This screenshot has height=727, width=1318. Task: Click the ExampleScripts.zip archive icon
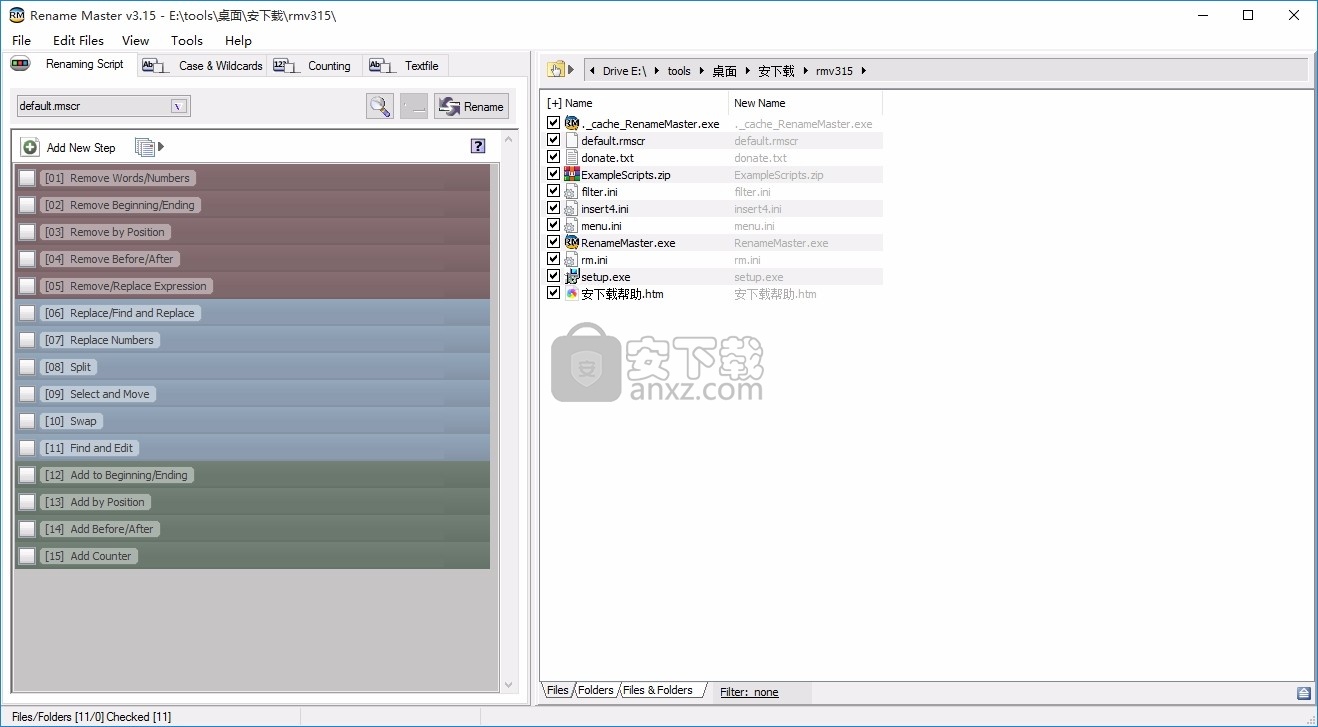[572, 174]
